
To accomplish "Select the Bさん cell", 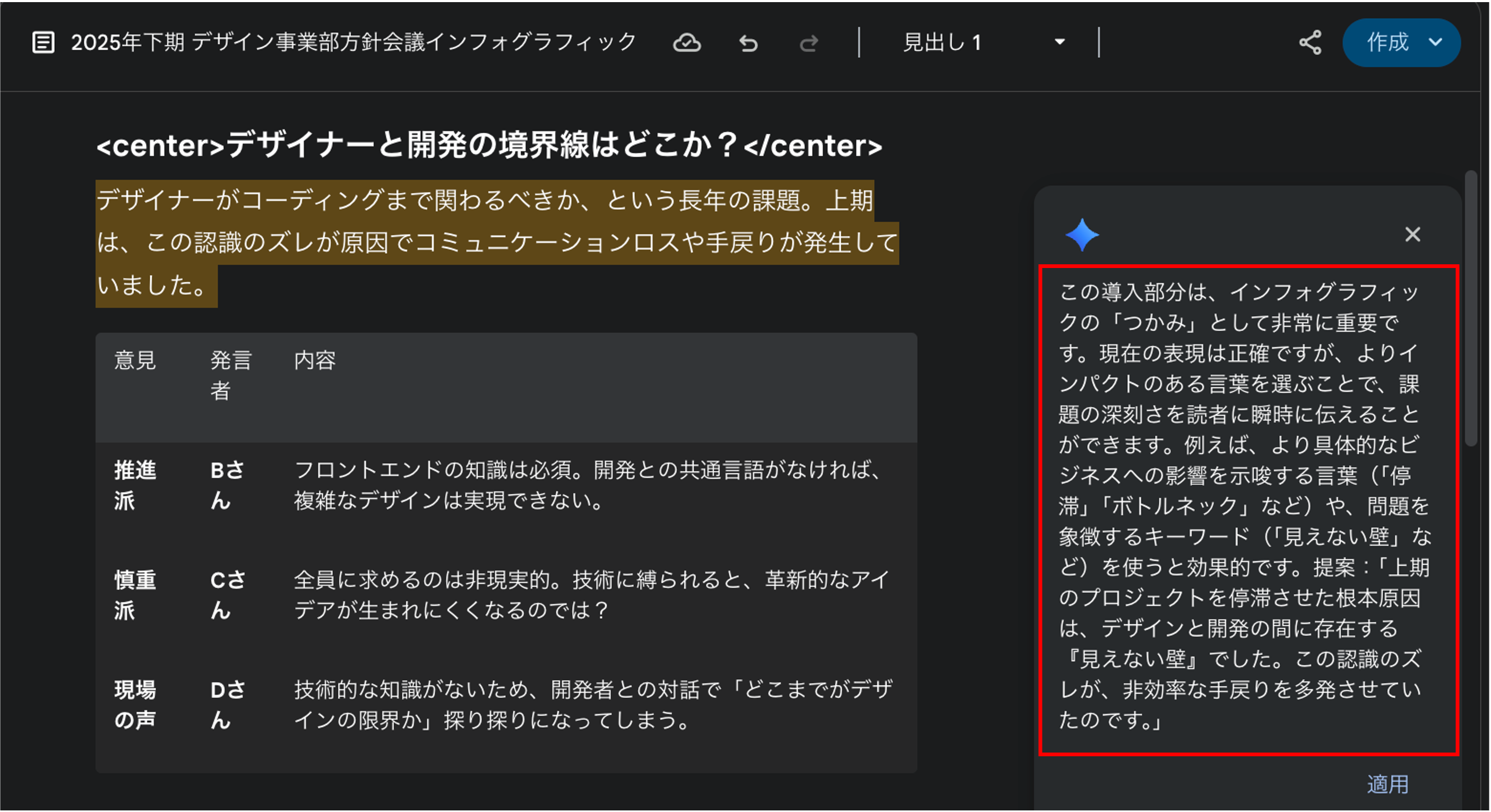I will (227, 485).
